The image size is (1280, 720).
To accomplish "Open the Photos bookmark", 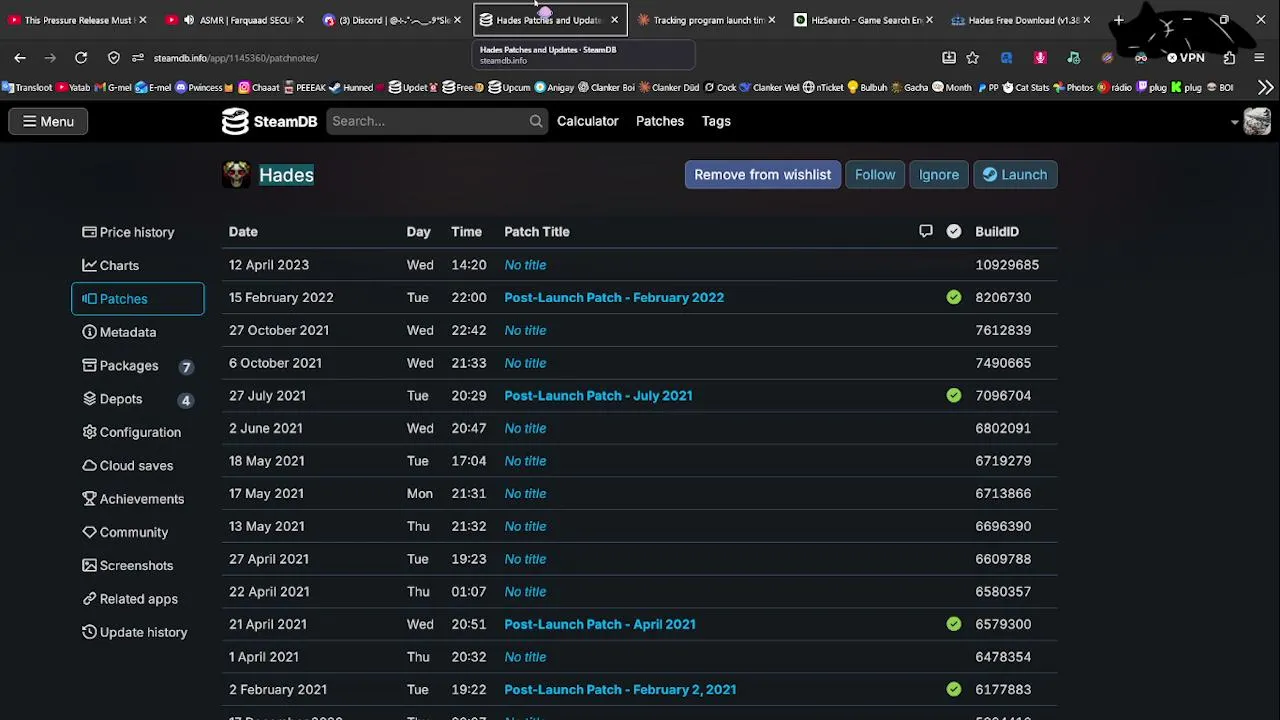I will coord(1073,87).
